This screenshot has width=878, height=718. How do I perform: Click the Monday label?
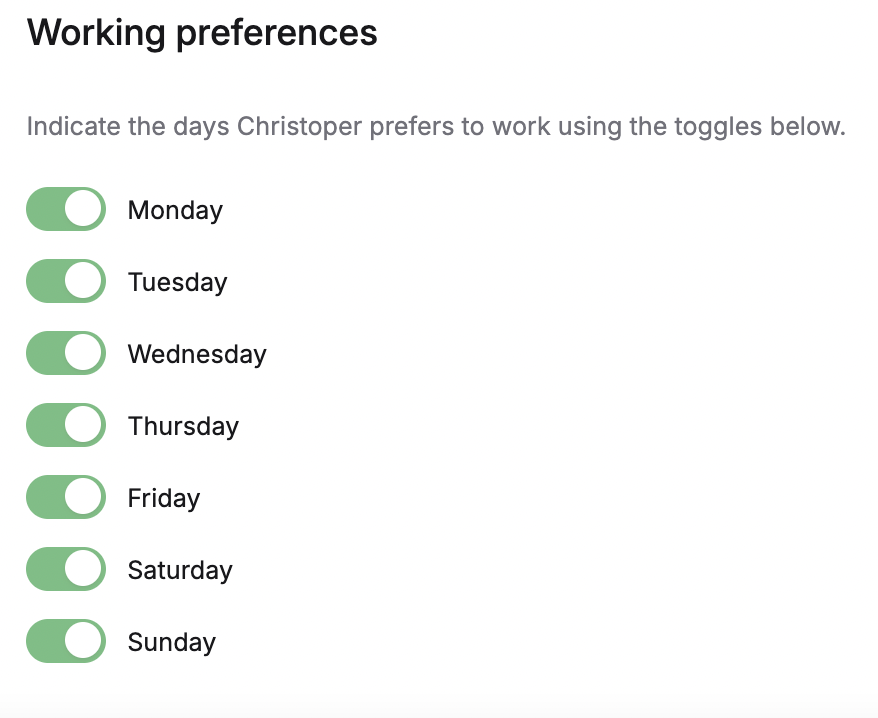[x=174, y=211]
